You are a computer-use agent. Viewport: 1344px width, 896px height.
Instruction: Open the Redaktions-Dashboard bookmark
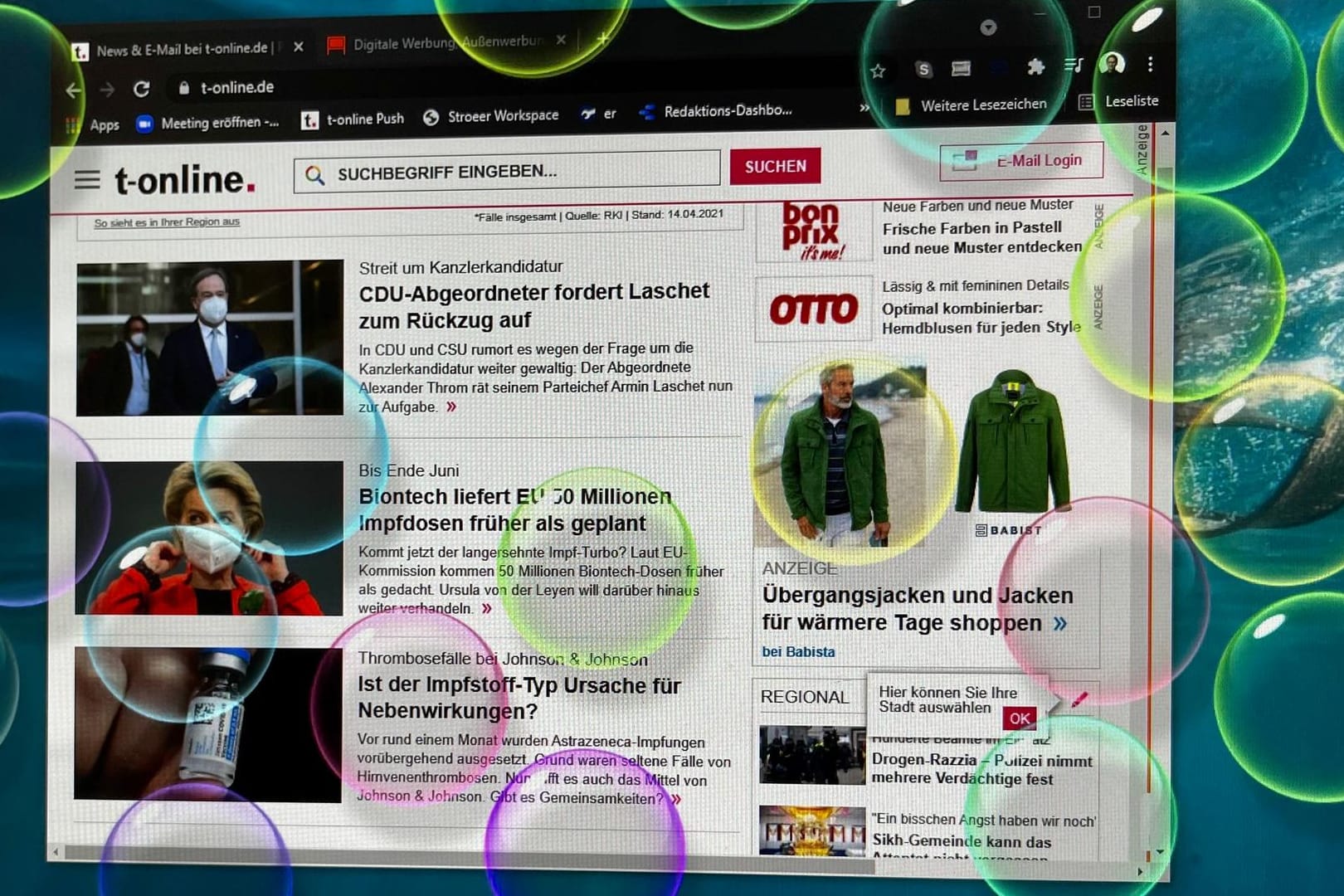[x=716, y=110]
